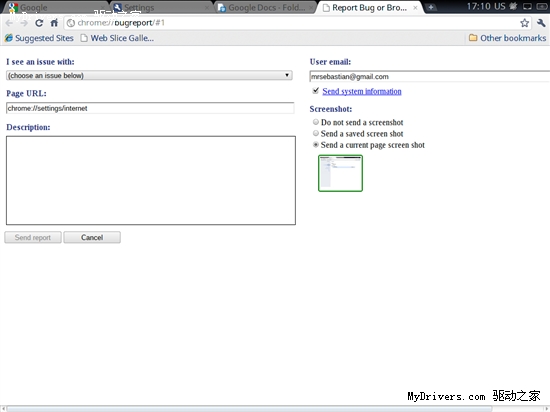The width and height of the screenshot is (550, 412).
Task: Click the forward navigation arrow
Action: pos(24,23)
